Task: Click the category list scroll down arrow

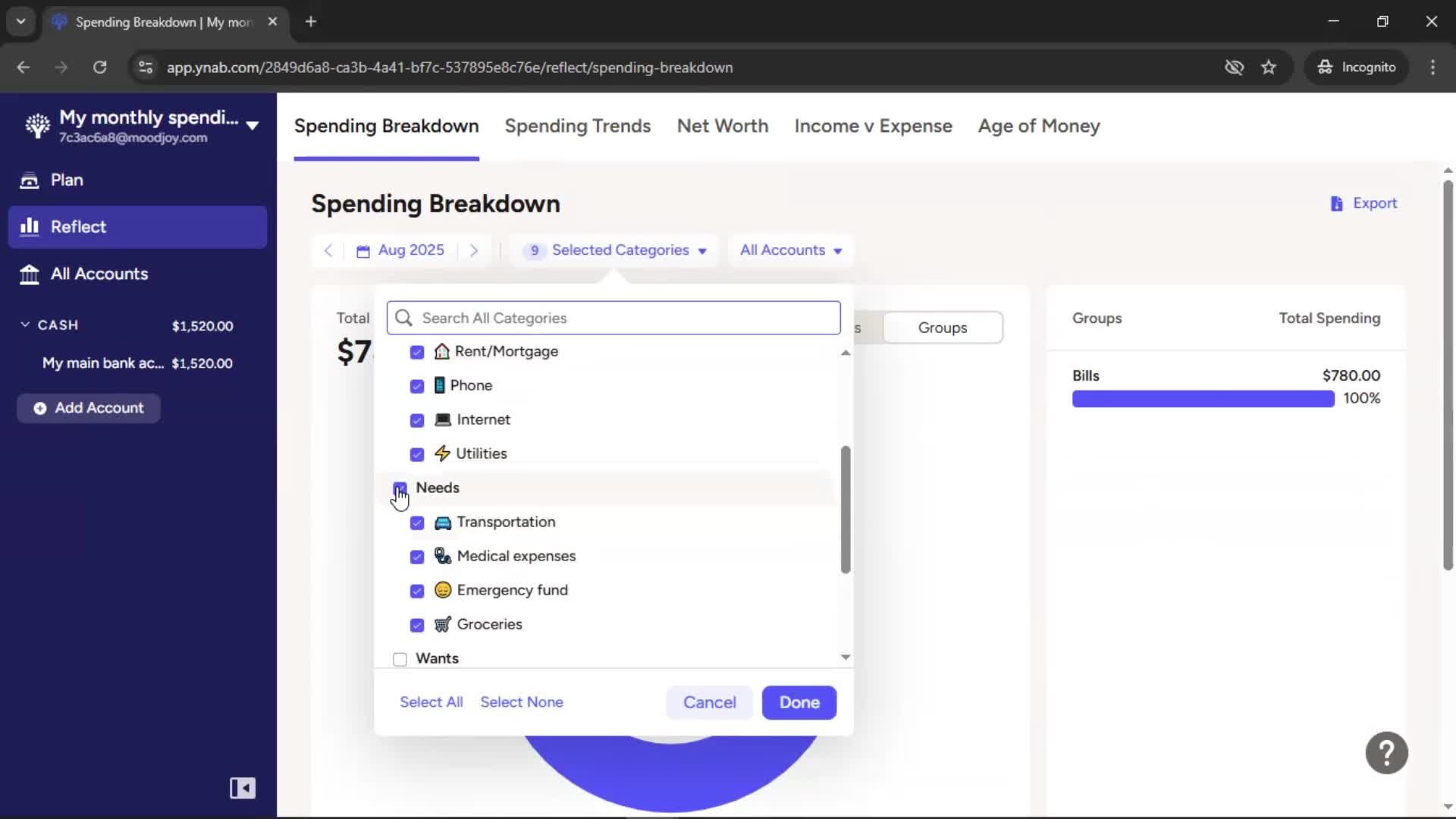Action: point(846,657)
